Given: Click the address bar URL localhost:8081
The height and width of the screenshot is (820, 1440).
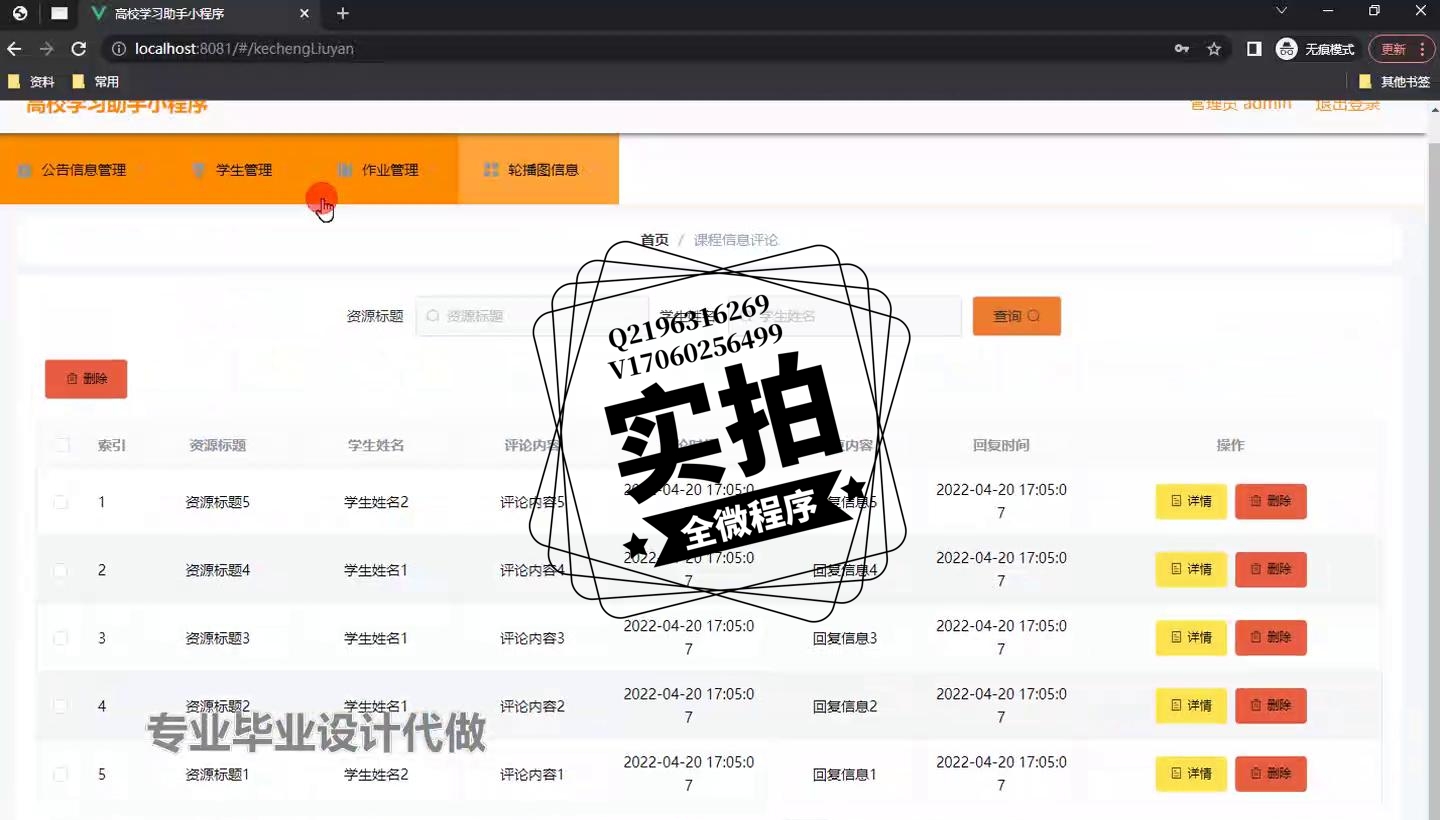Looking at the screenshot, I should [x=244, y=49].
